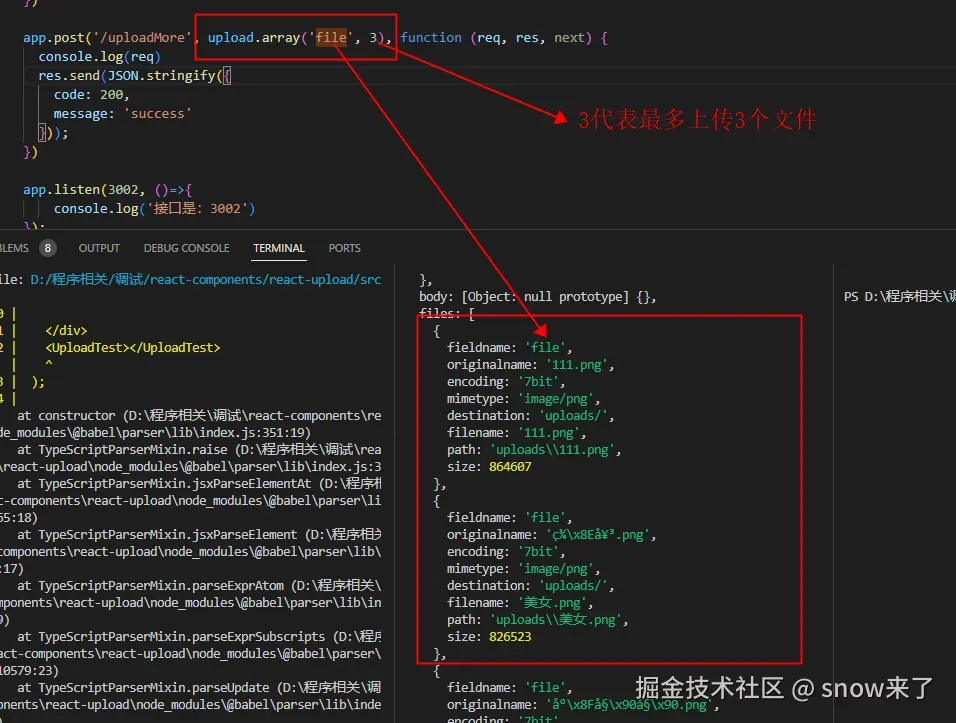Screen dimensions: 956x723
Task: Click the originalname: '111.png' output line
Action: pyautogui.click(x=530, y=365)
